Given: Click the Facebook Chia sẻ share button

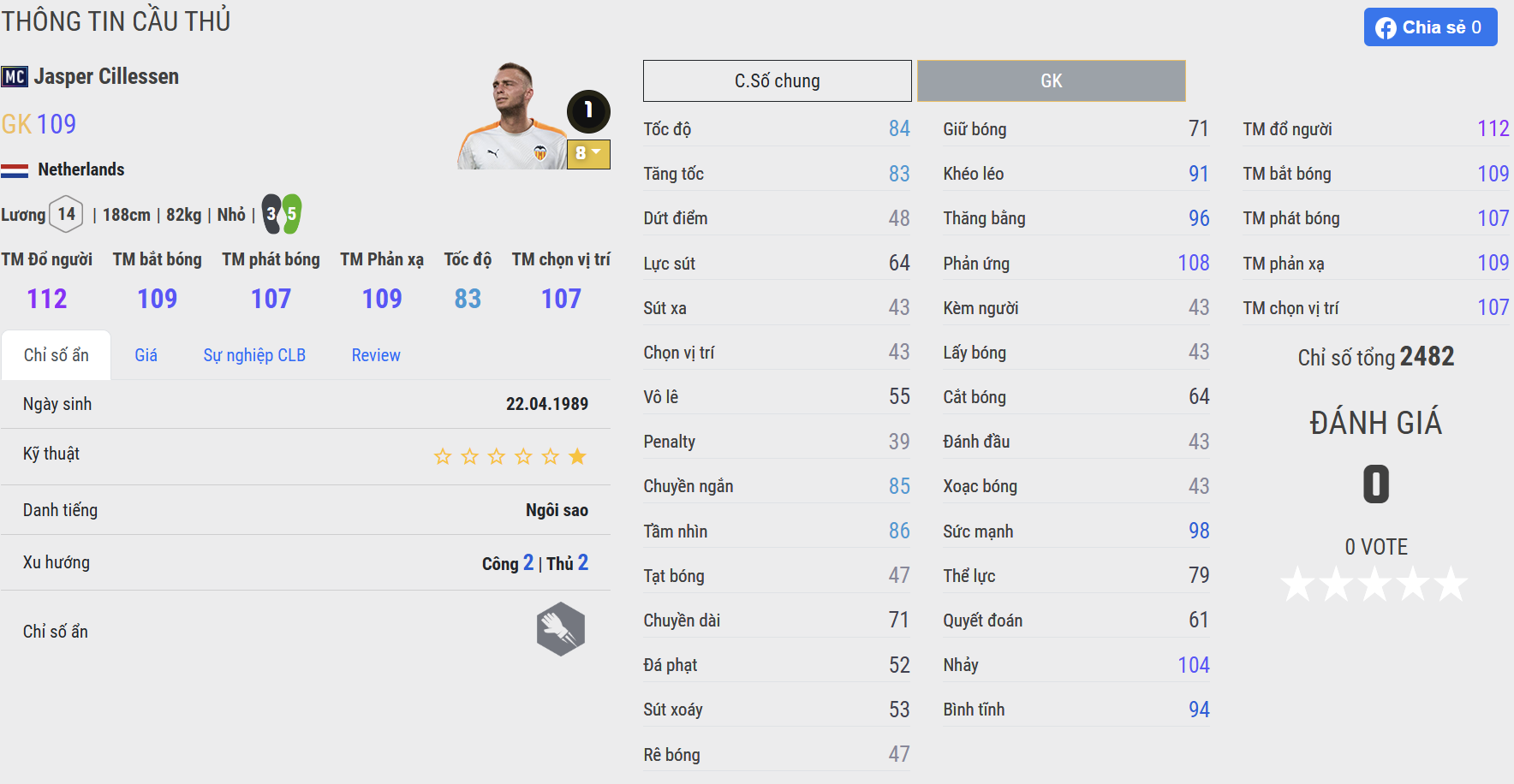Looking at the screenshot, I should pos(1430,27).
